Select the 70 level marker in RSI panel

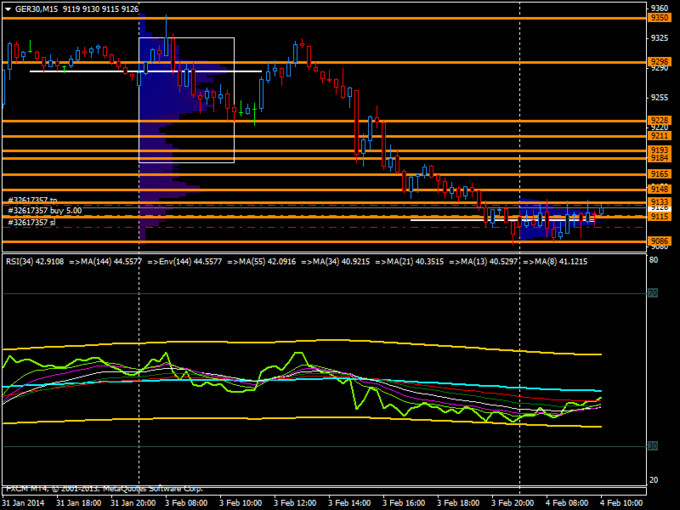653,294
